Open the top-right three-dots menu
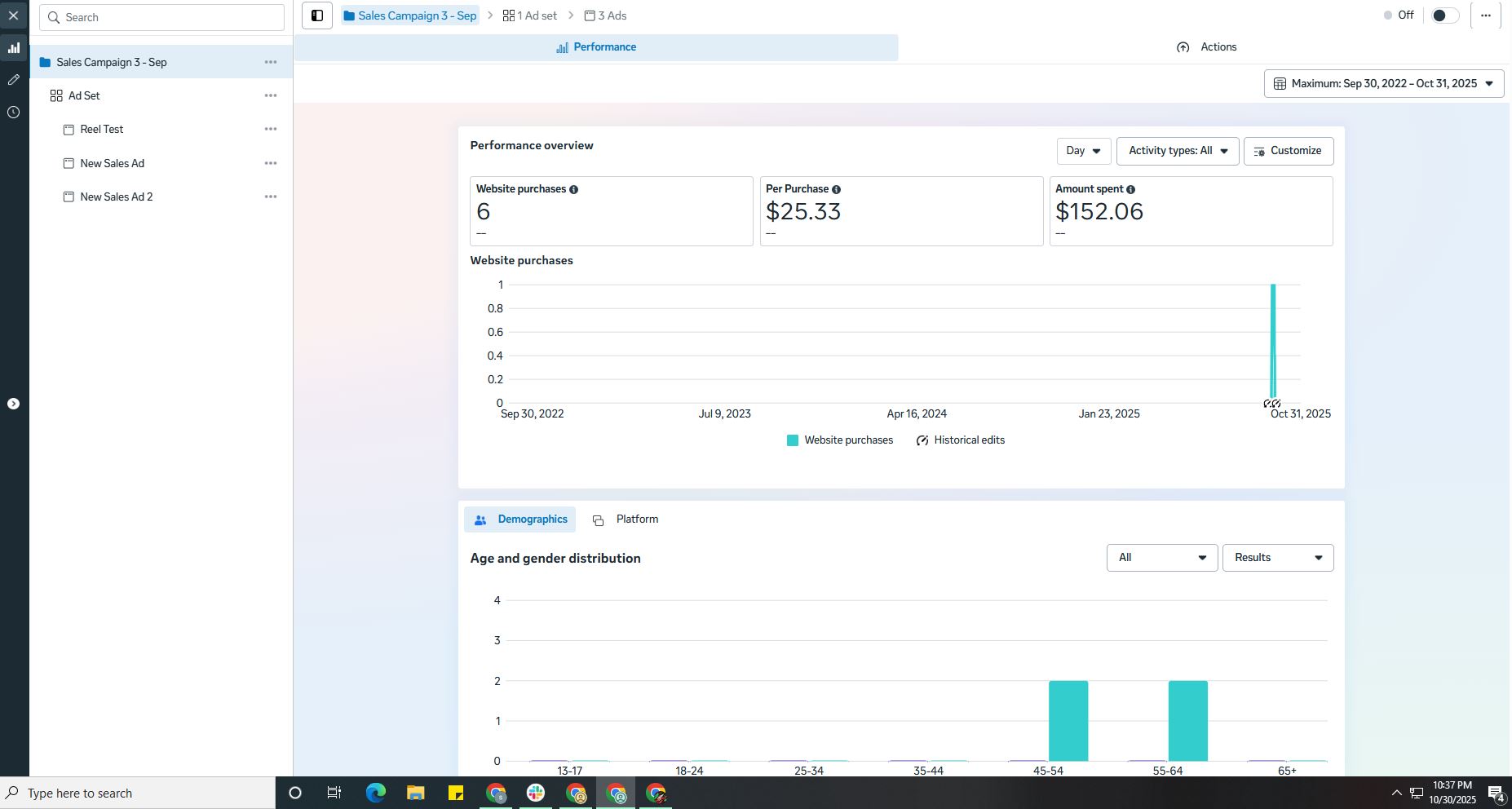The image size is (1512, 809). (x=1486, y=15)
